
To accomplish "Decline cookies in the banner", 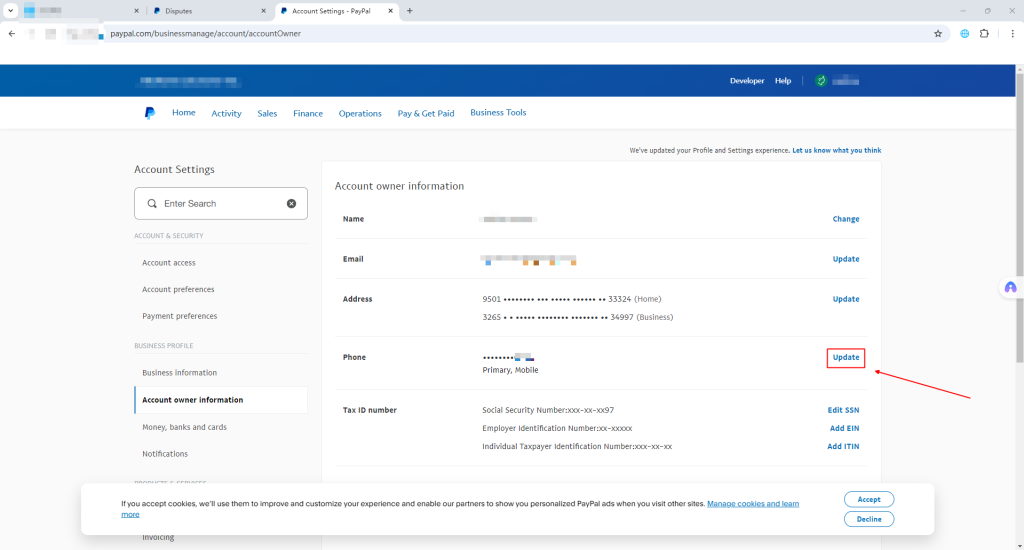I will click(869, 519).
